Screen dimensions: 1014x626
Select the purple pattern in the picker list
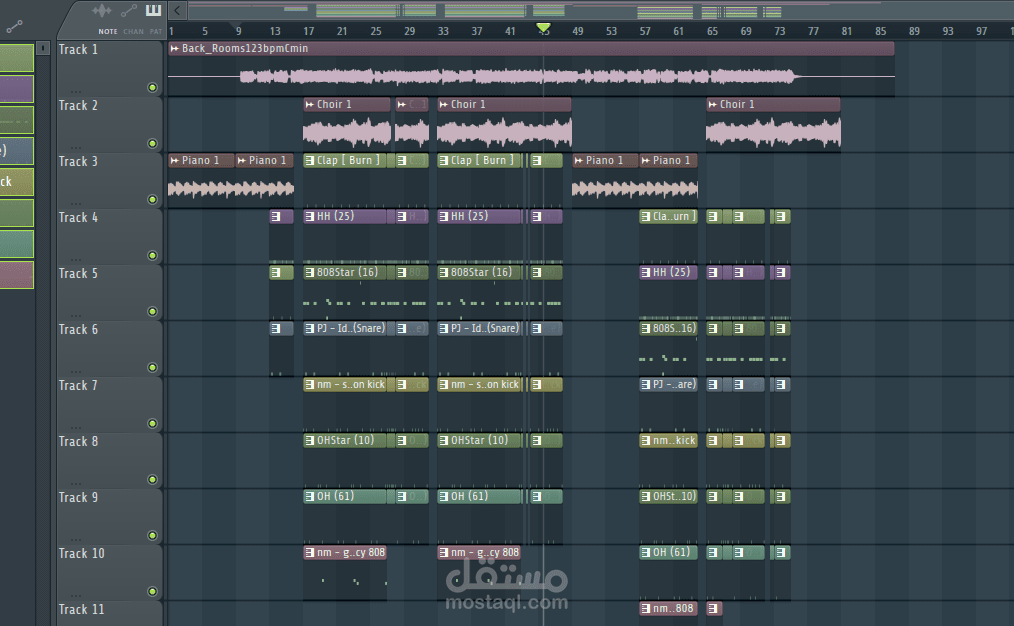click(17, 89)
